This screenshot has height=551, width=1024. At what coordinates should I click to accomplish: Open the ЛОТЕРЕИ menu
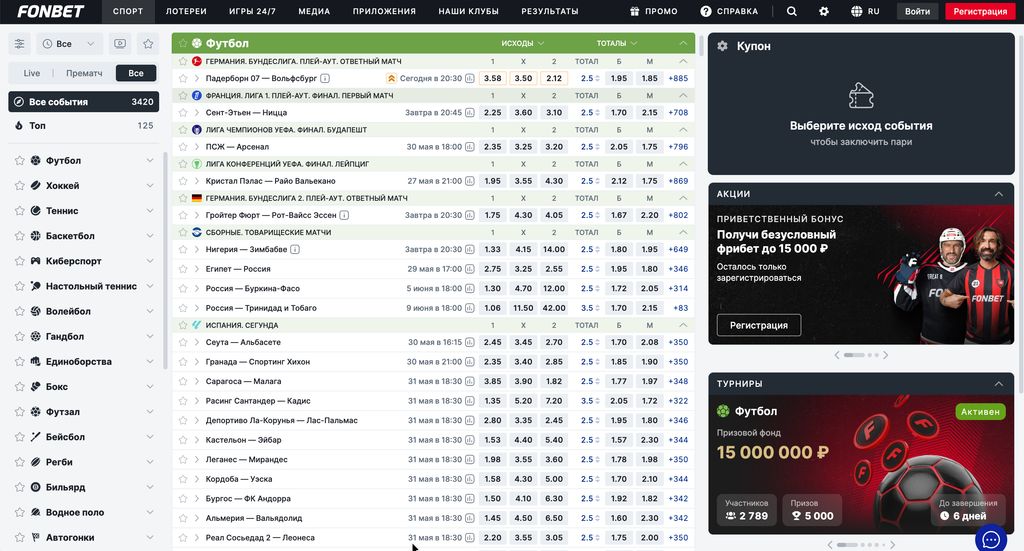[x=186, y=11]
